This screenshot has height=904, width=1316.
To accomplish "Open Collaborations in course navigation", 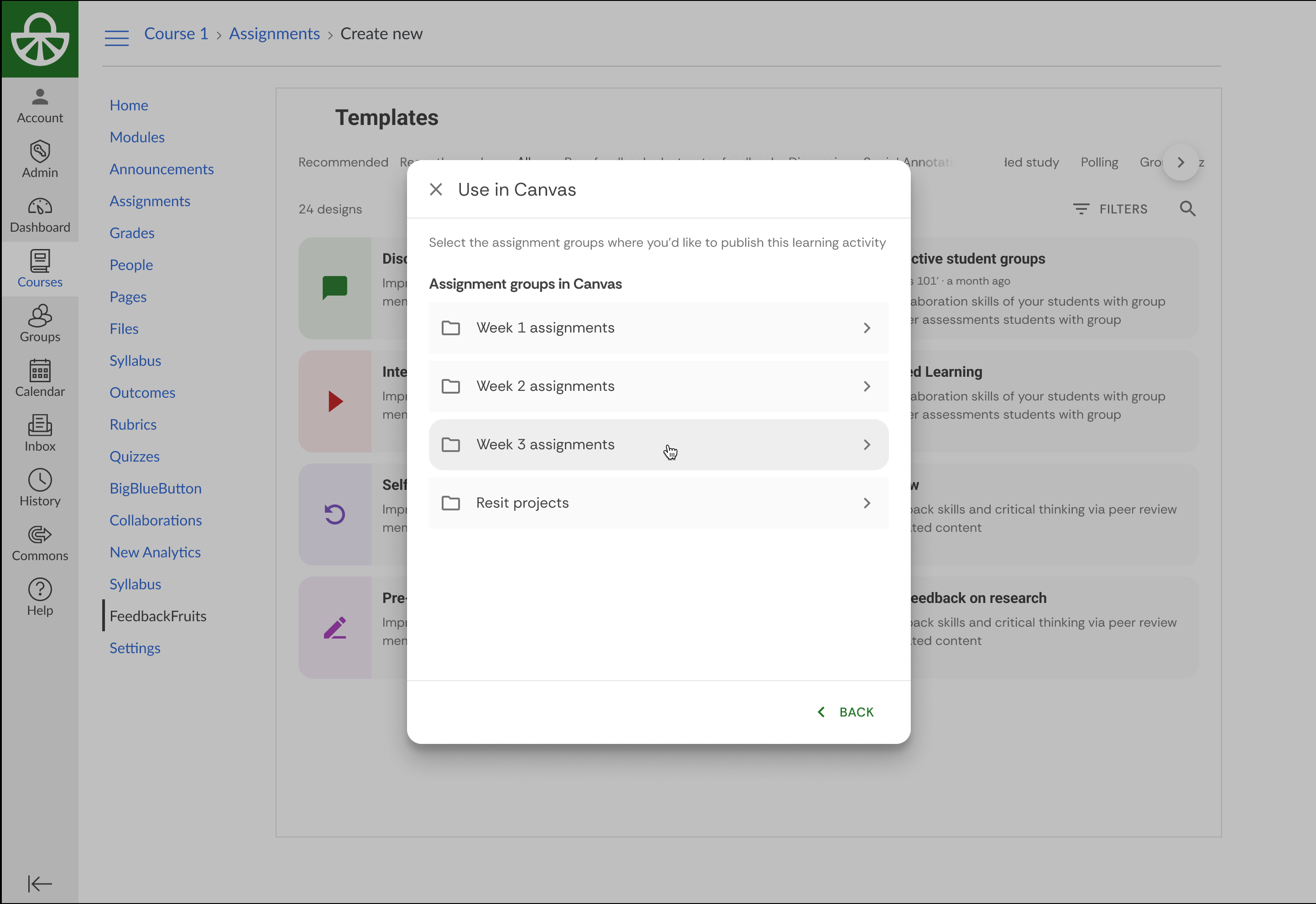I will click(155, 520).
